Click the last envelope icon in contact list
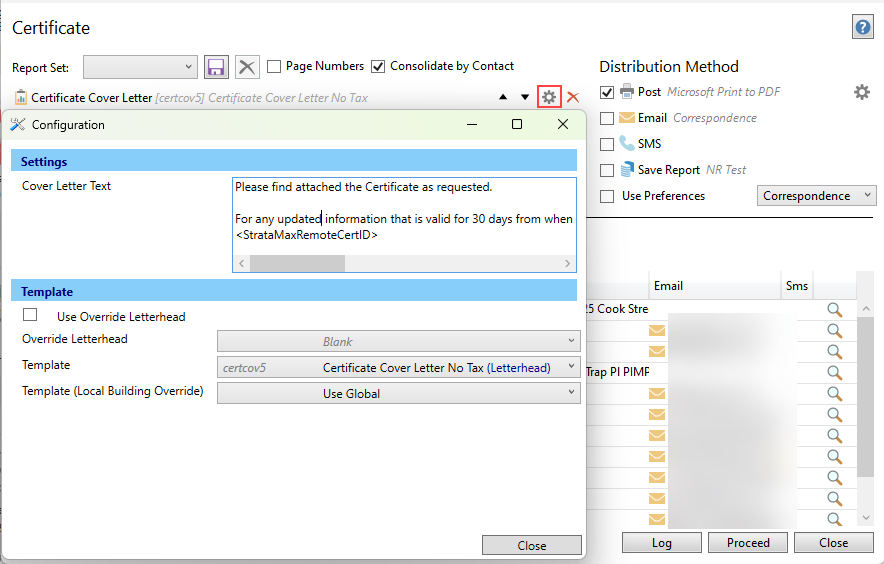The height and width of the screenshot is (564, 884). (x=657, y=519)
